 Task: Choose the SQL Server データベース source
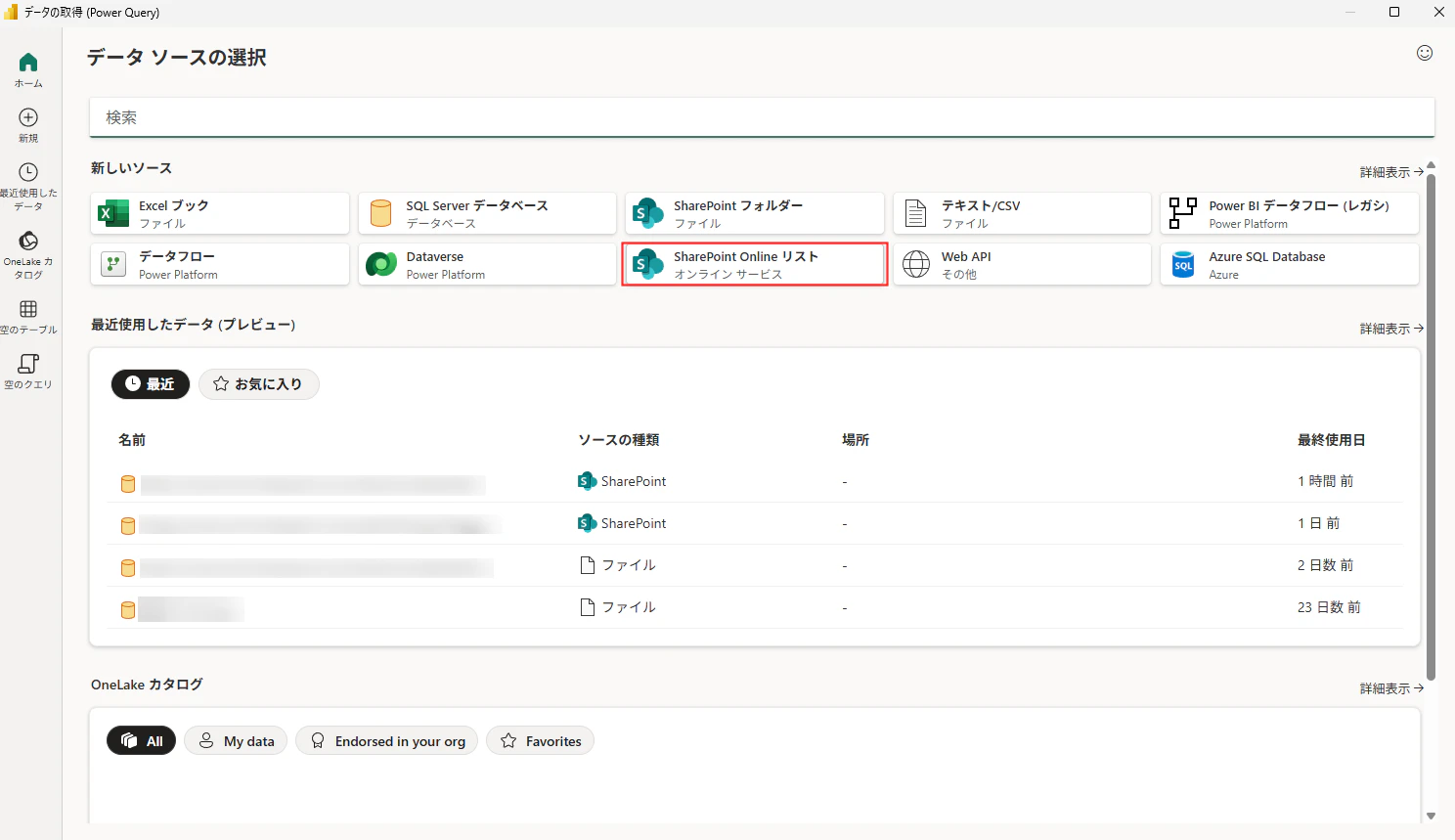[x=487, y=213]
